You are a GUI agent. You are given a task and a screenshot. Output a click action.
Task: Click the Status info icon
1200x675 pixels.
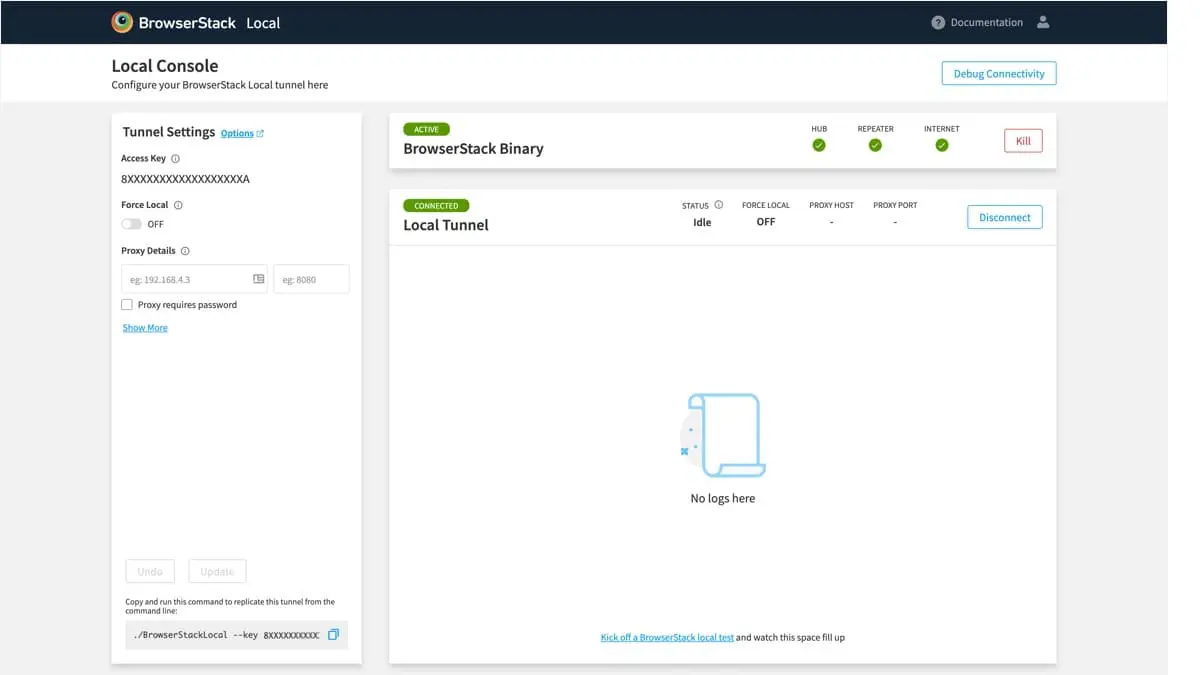coord(718,205)
